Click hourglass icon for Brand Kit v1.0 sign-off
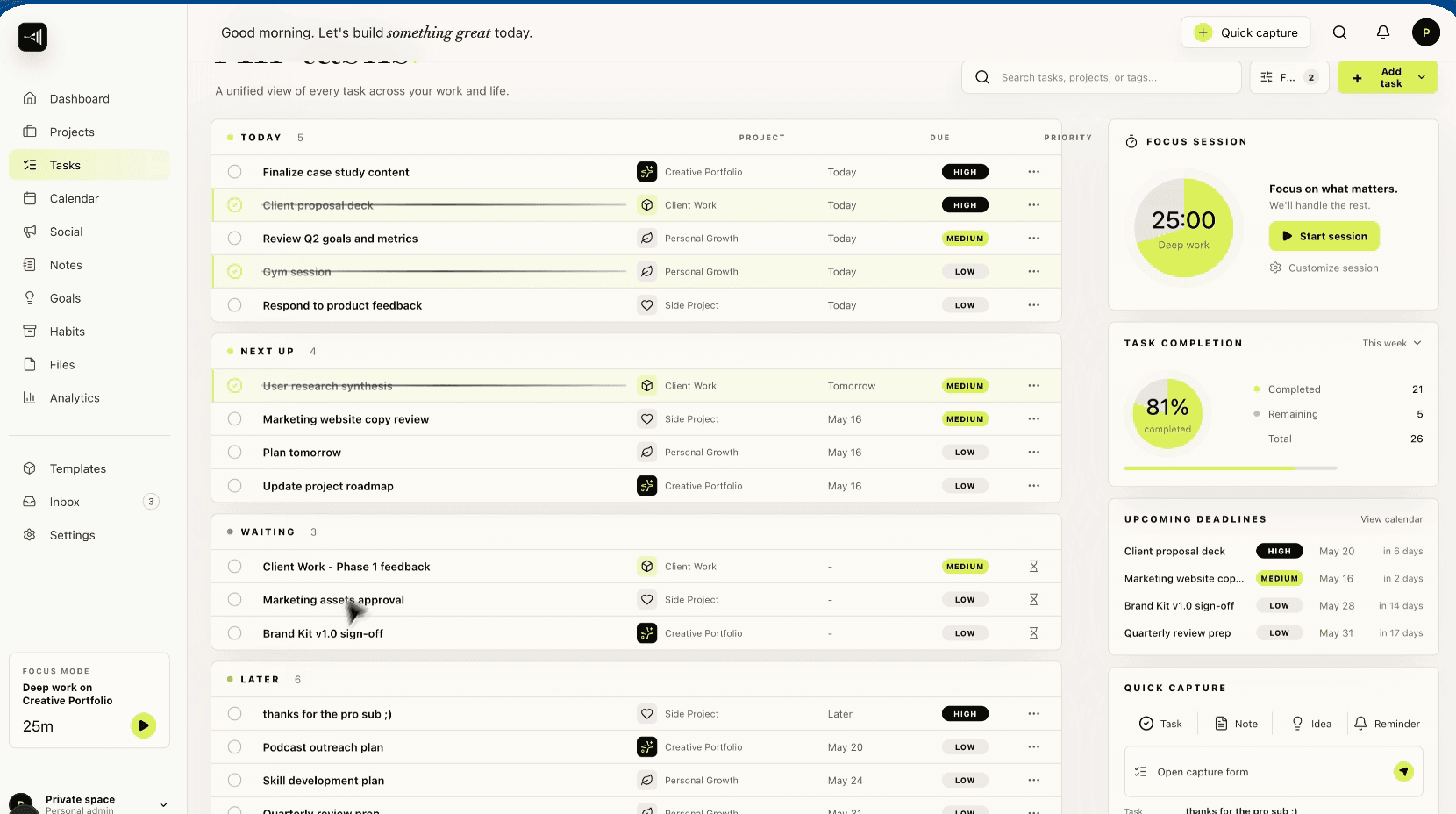Screen dimensions: 1456x814 1034,633
